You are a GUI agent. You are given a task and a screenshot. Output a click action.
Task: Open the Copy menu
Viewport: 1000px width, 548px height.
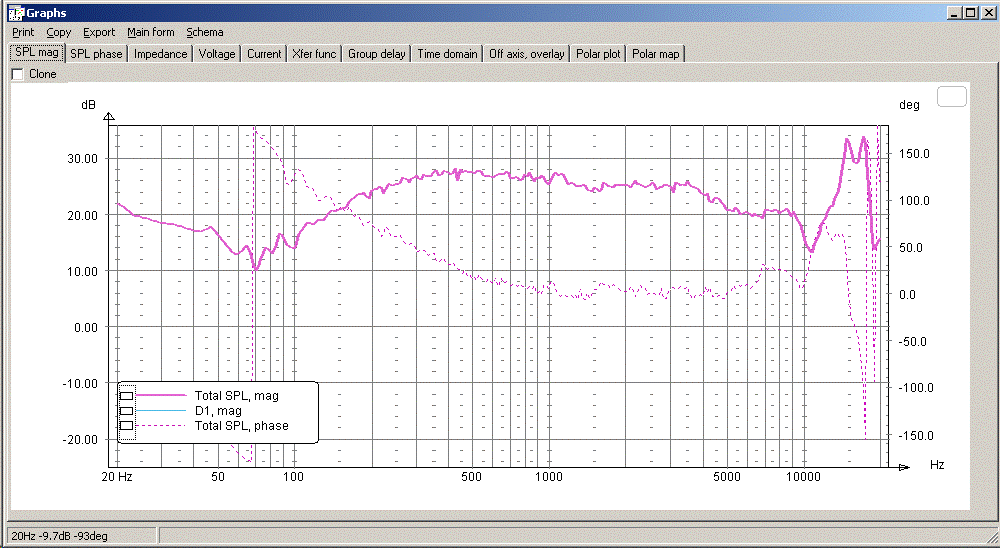point(58,32)
